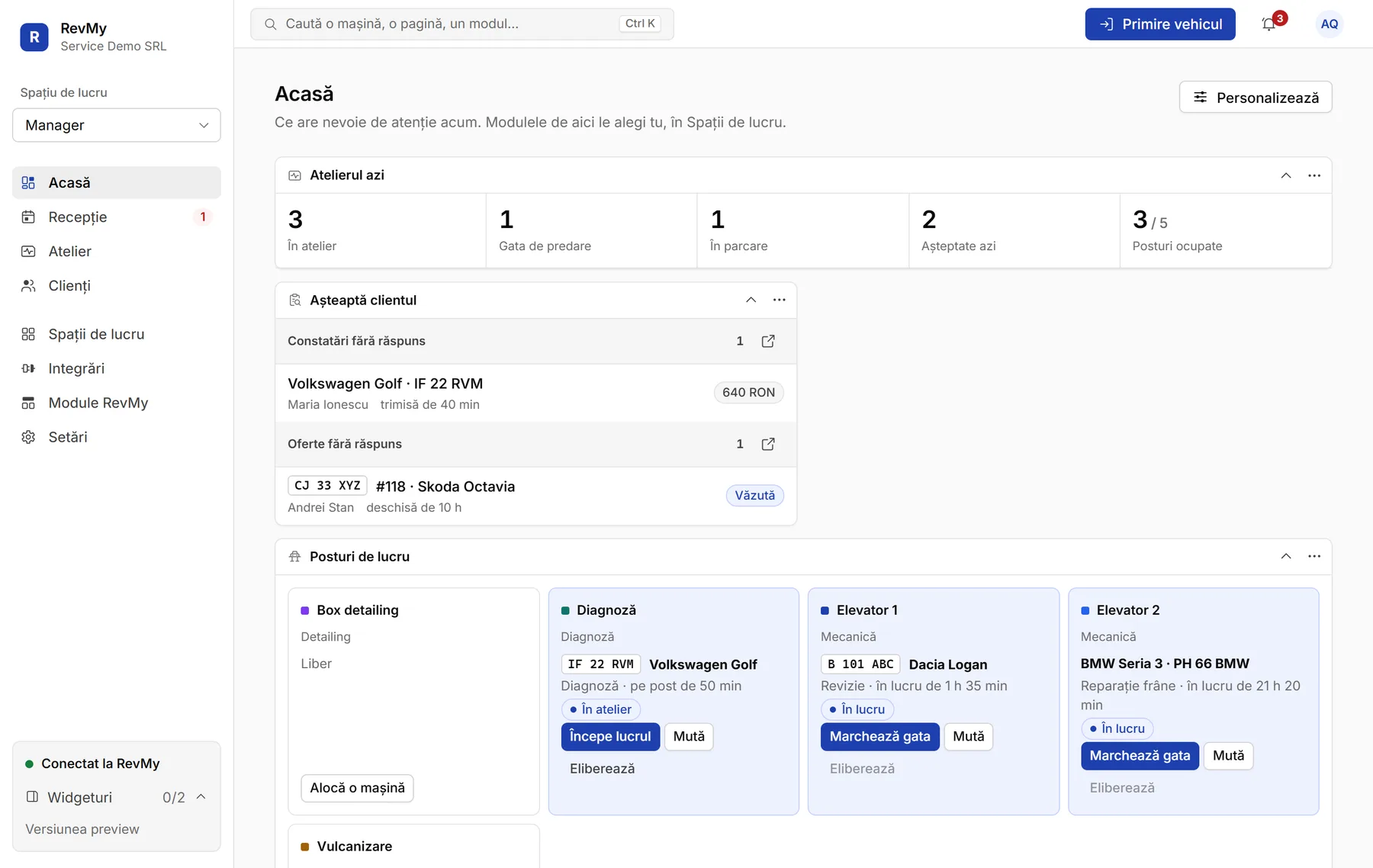Click Eliberează on the Diagnoză card
This screenshot has height=868, width=1373.
point(602,769)
